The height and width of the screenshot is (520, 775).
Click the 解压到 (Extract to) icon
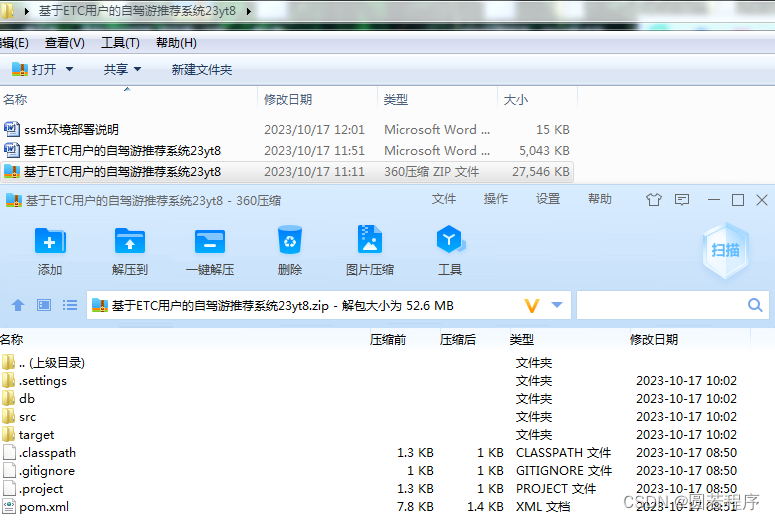[x=129, y=241]
